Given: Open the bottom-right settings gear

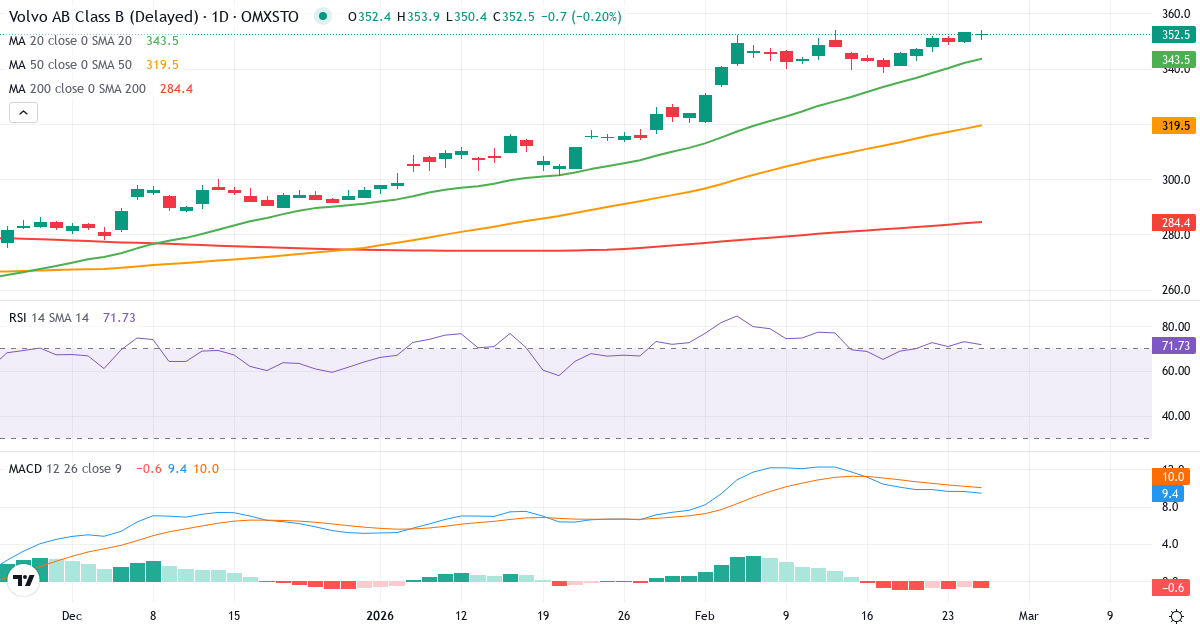Looking at the screenshot, I should 1175,618.
